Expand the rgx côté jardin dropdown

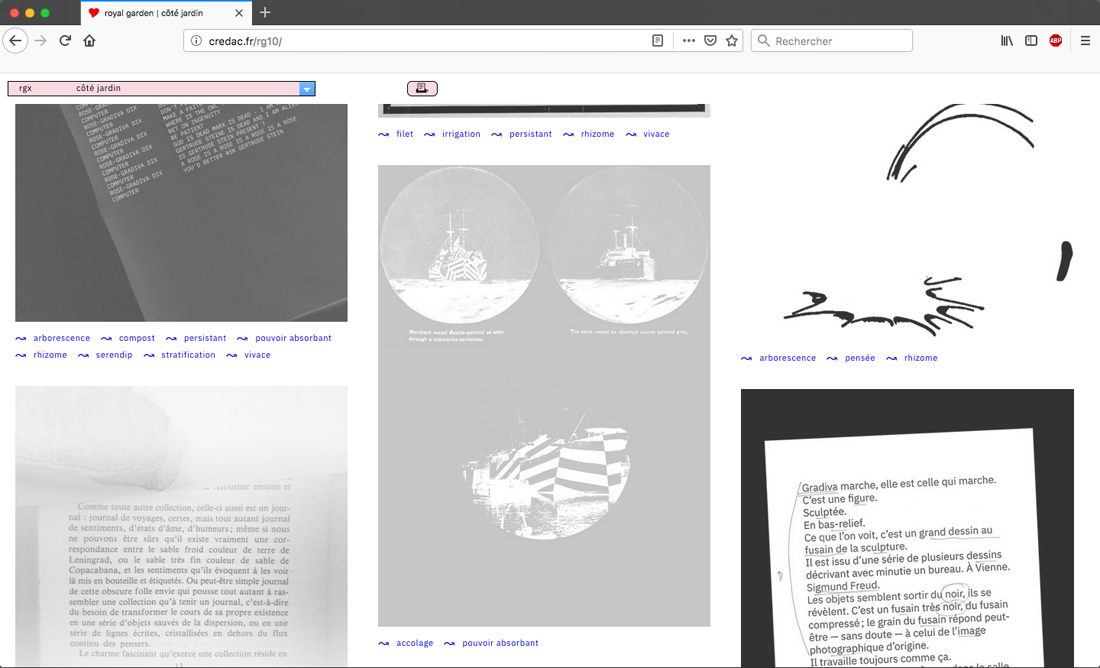point(307,88)
